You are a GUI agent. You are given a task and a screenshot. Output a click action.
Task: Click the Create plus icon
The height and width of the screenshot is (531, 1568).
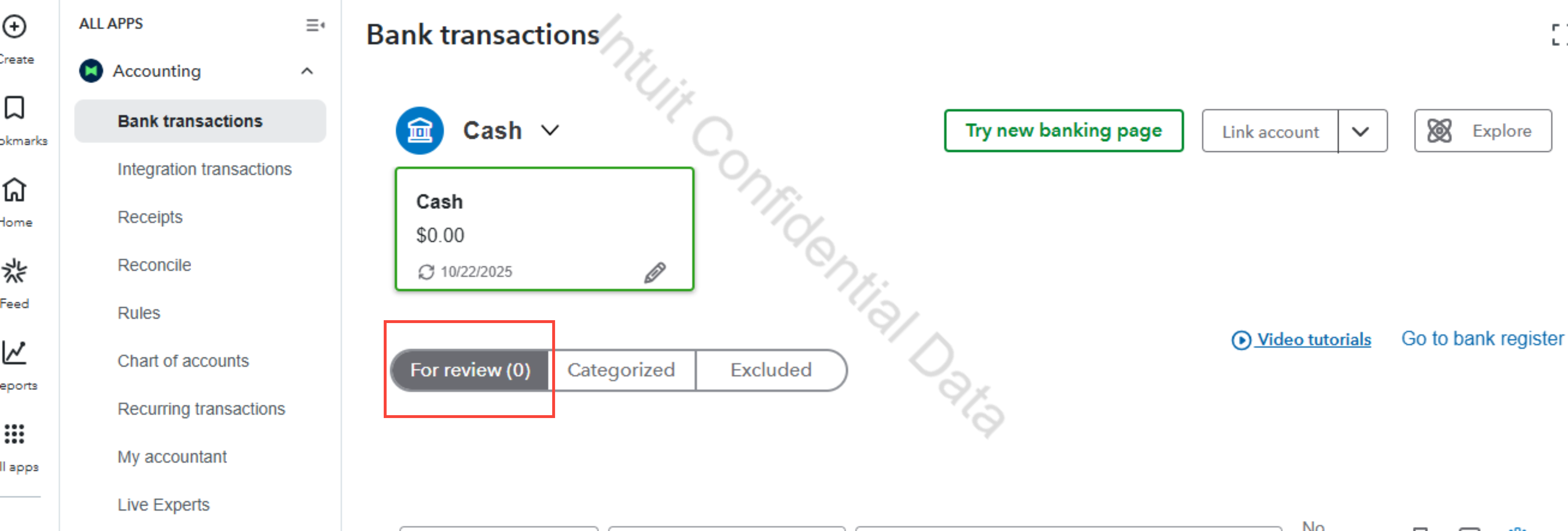point(14,27)
